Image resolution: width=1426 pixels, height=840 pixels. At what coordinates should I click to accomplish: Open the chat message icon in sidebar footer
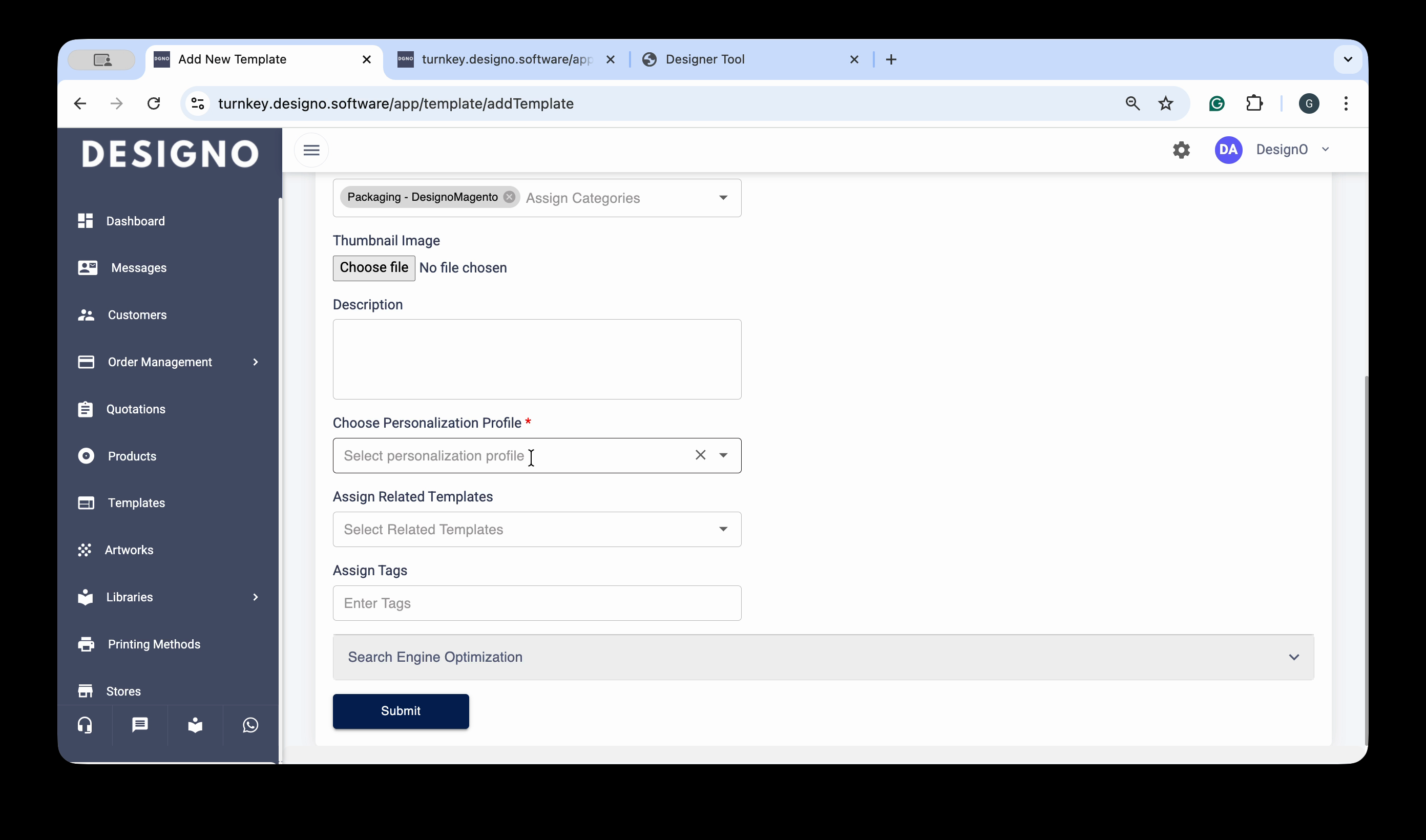140,725
